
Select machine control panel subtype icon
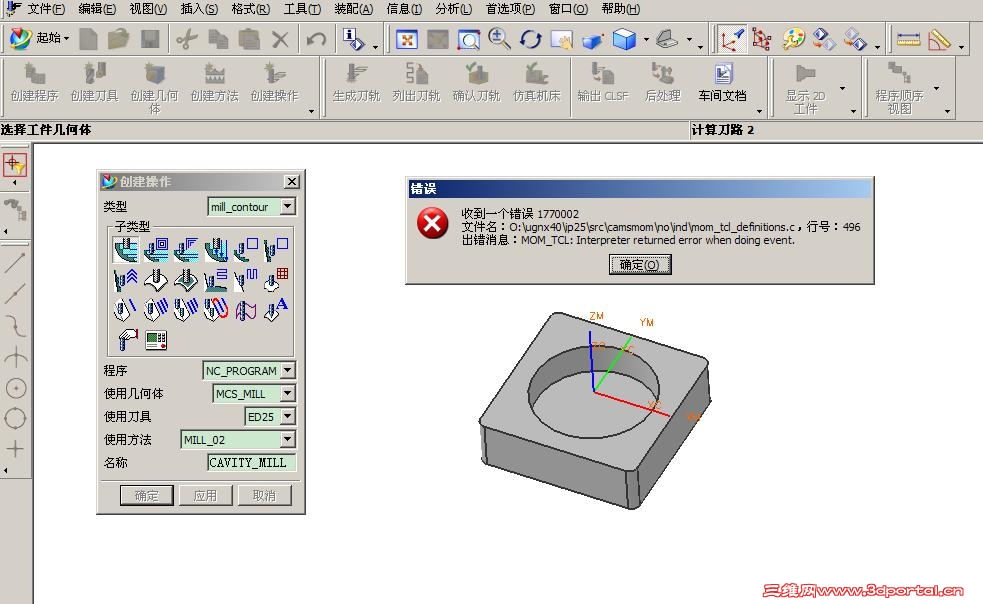point(156,339)
